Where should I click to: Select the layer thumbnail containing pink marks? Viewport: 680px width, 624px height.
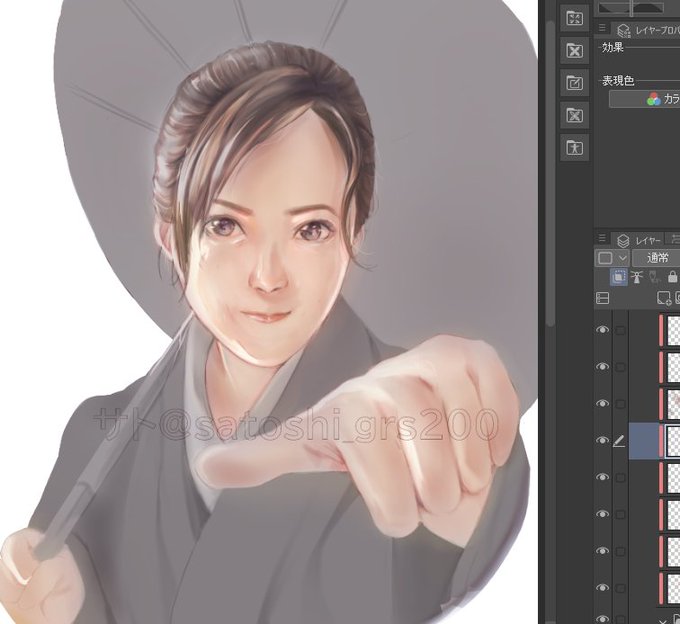[x=673, y=404]
